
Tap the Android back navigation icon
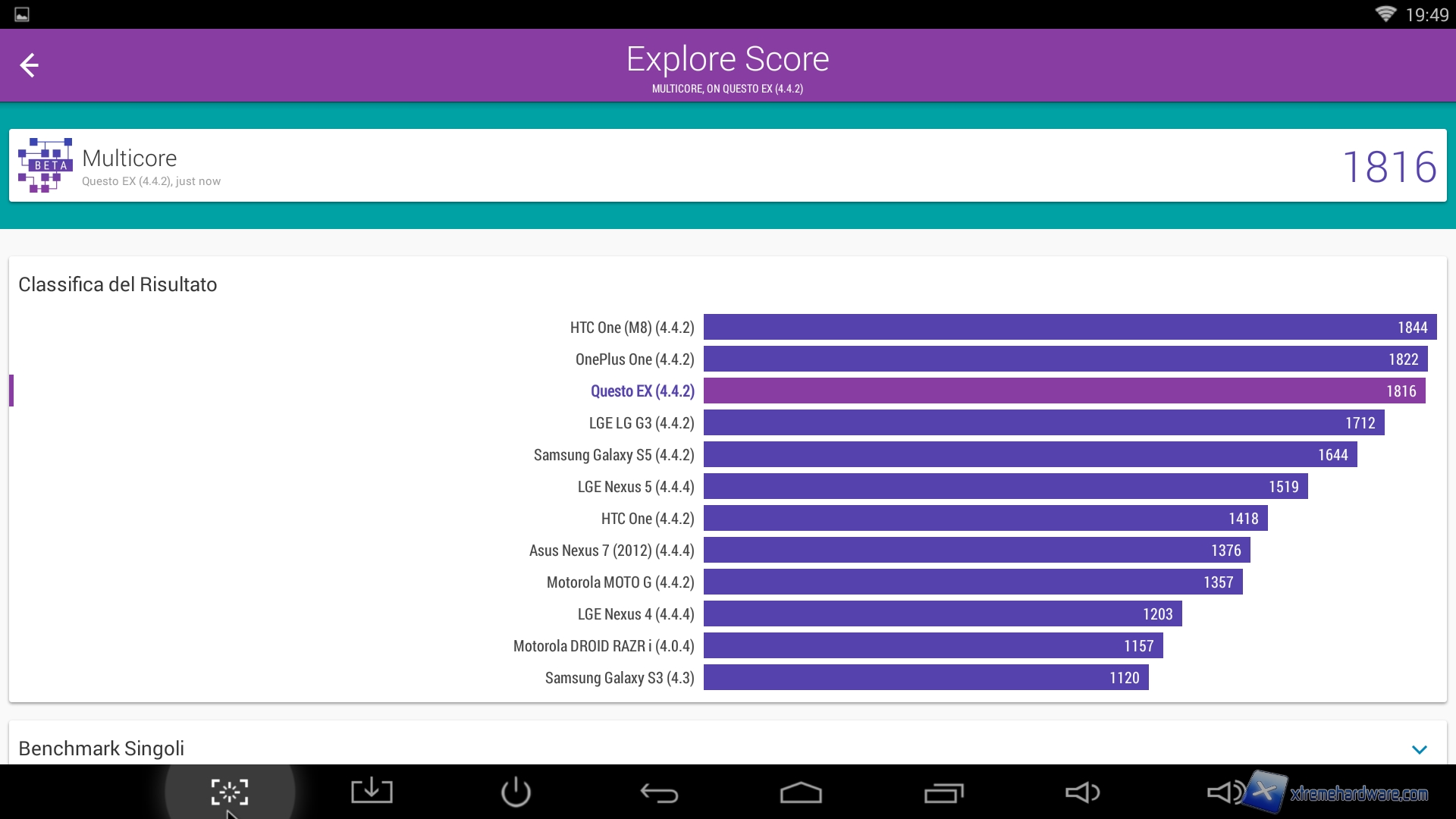point(658,793)
